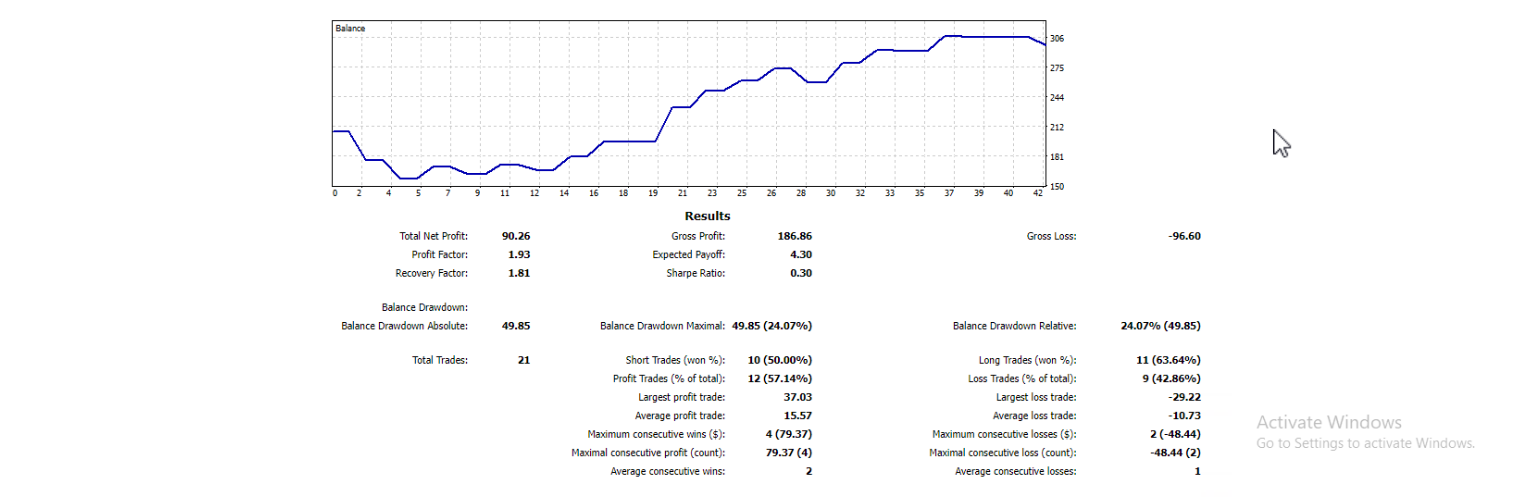Click the Profit Factor label
Viewport: 1521px width, 497px height.
[439, 255]
